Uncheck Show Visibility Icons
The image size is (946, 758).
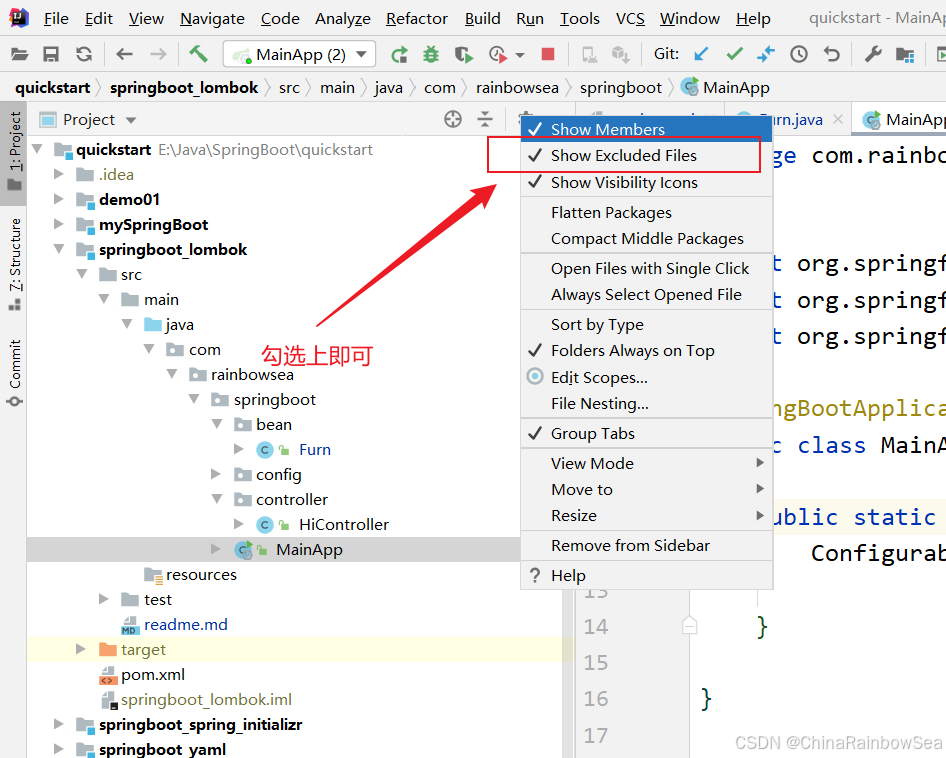point(623,182)
